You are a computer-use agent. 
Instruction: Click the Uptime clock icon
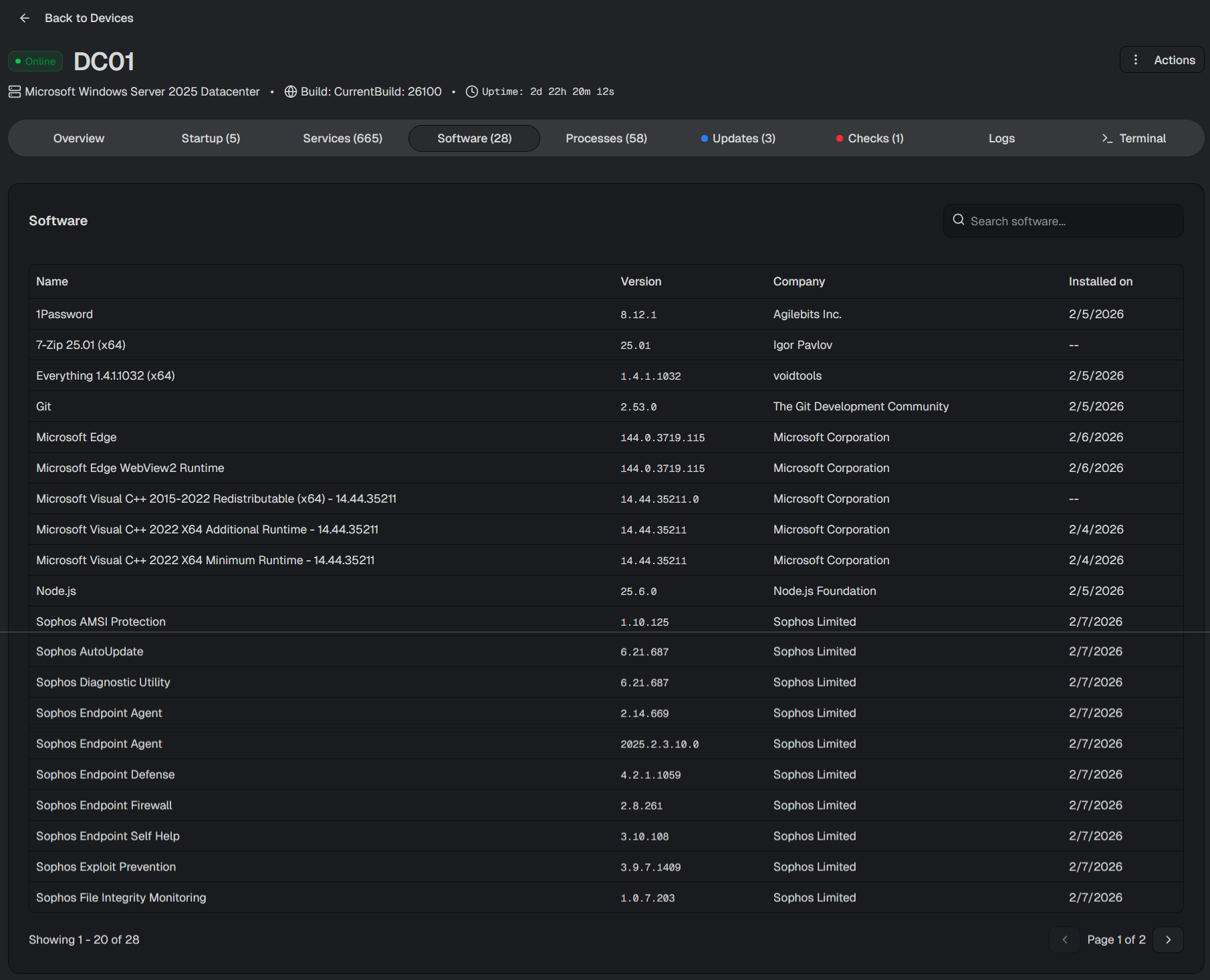pyautogui.click(x=471, y=92)
